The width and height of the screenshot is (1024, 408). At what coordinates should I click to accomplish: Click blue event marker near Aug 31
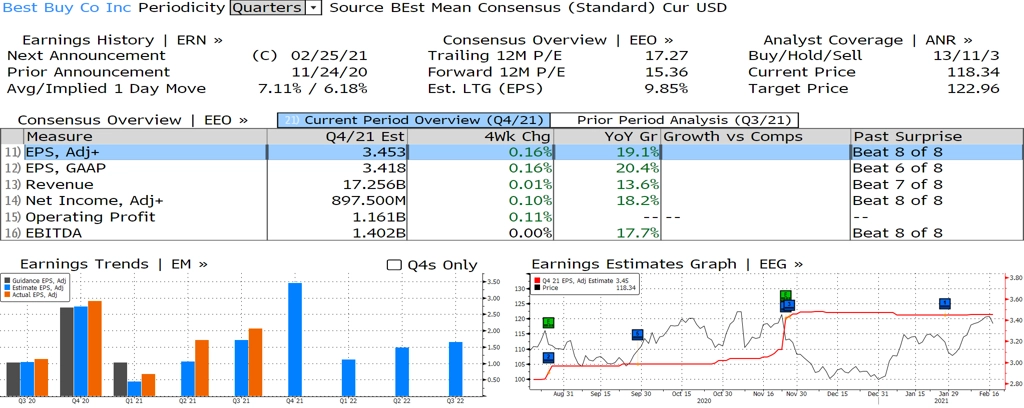pos(549,358)
